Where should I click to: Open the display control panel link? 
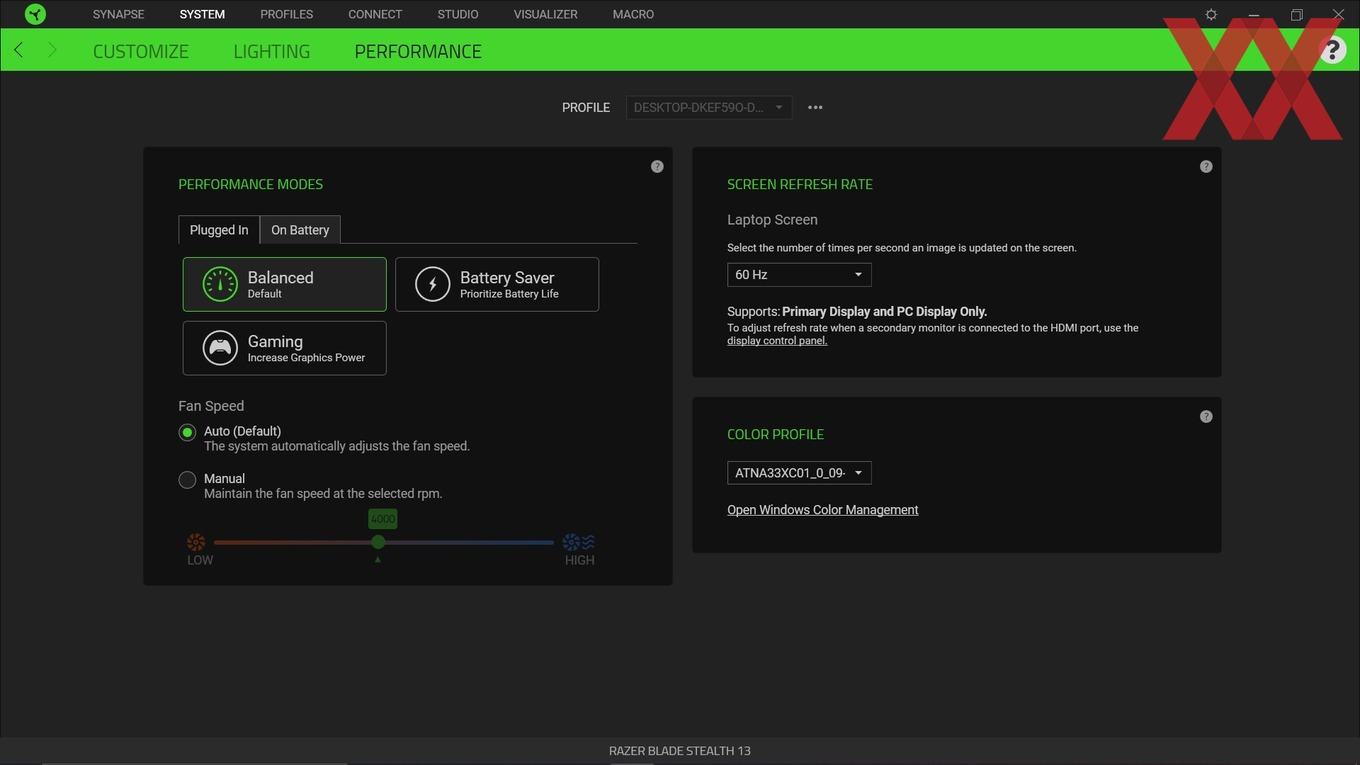click(x=777, y=341)
